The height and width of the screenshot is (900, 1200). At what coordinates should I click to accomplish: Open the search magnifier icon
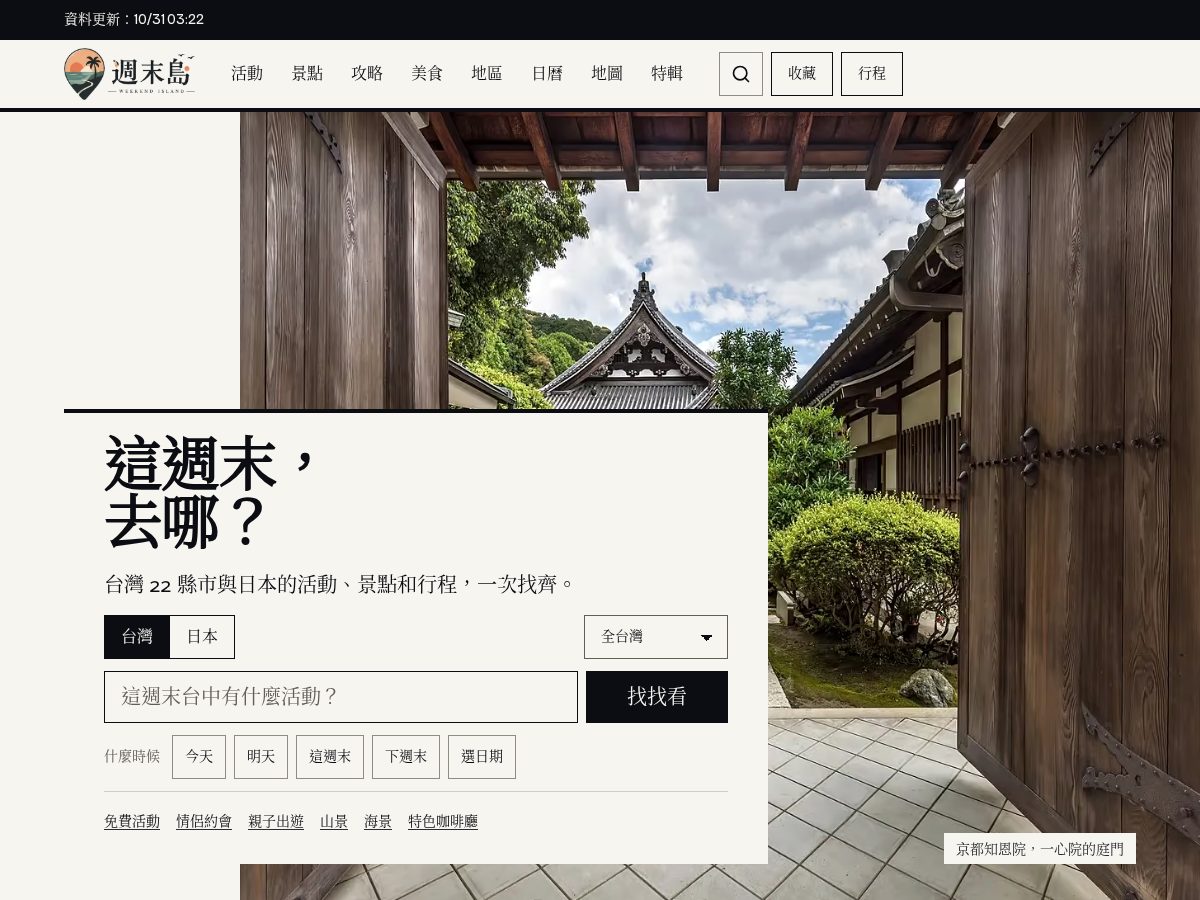(741, 74)
